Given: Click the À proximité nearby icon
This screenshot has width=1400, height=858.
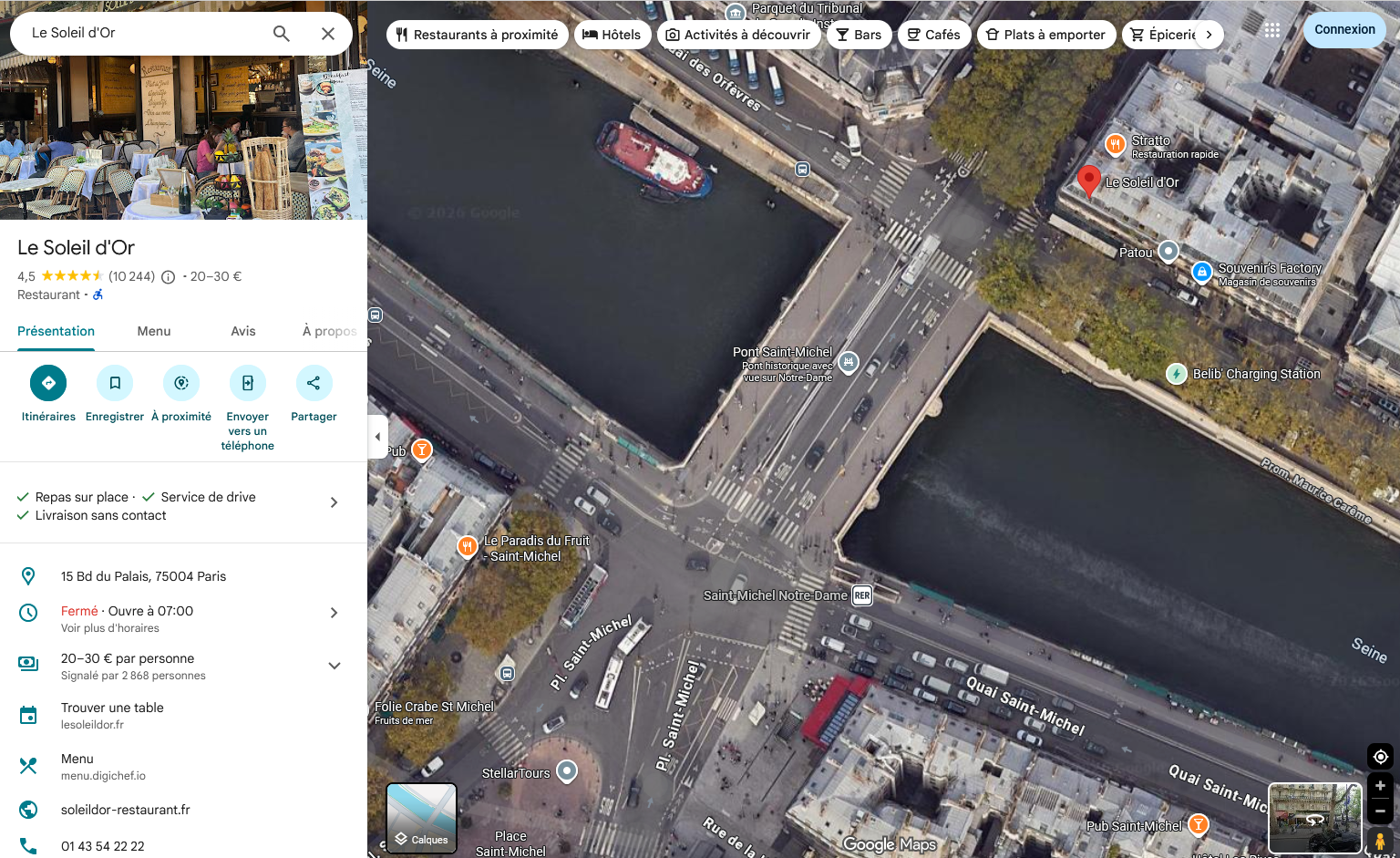Looking at the screenshot, I should tap(181, 383).
